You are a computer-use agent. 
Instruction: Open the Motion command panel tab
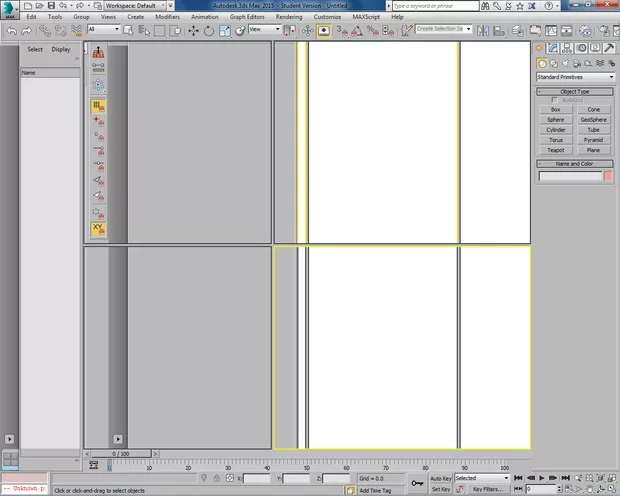pos(582,48)
